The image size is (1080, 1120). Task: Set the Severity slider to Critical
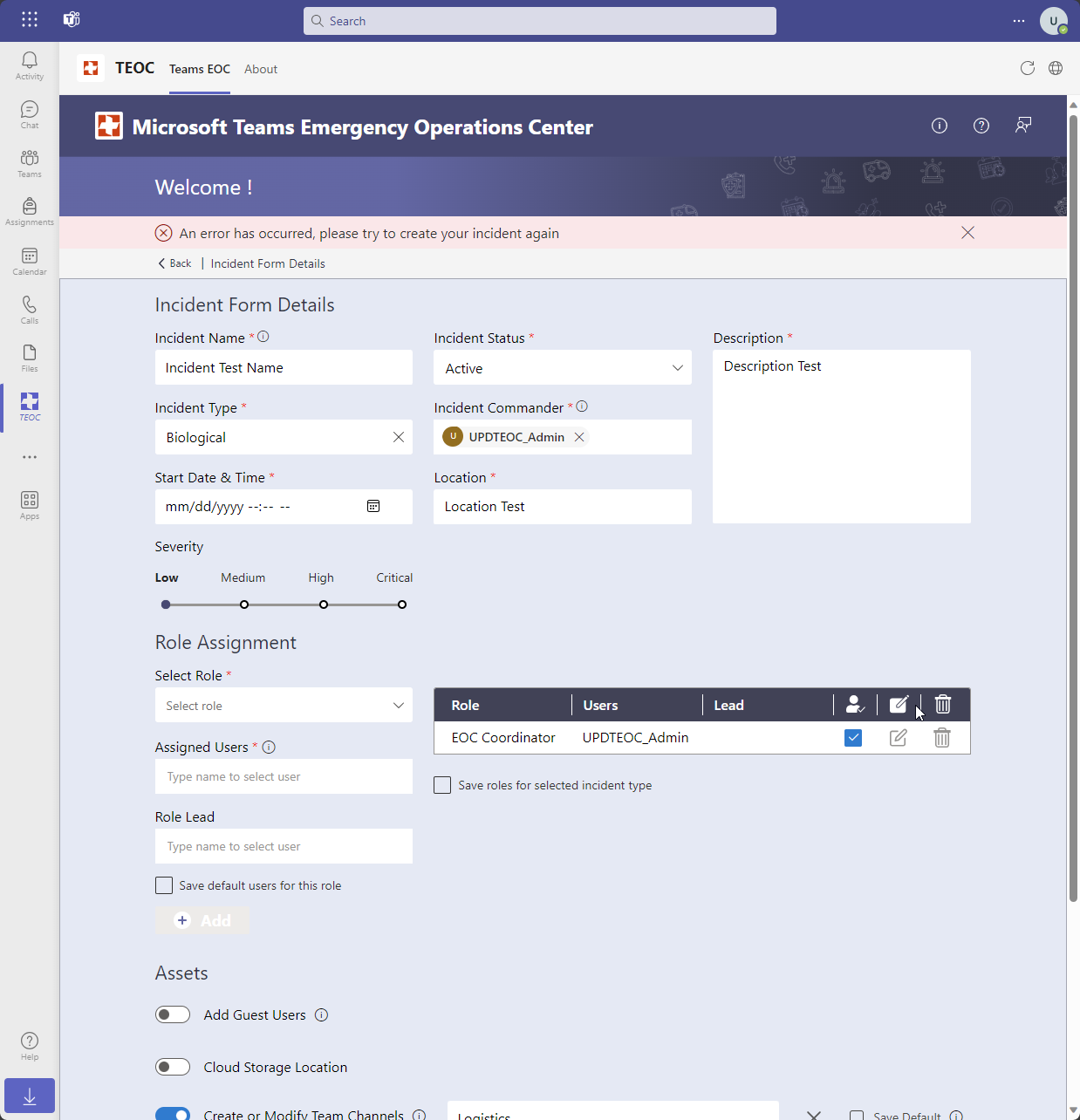point(402,604)
